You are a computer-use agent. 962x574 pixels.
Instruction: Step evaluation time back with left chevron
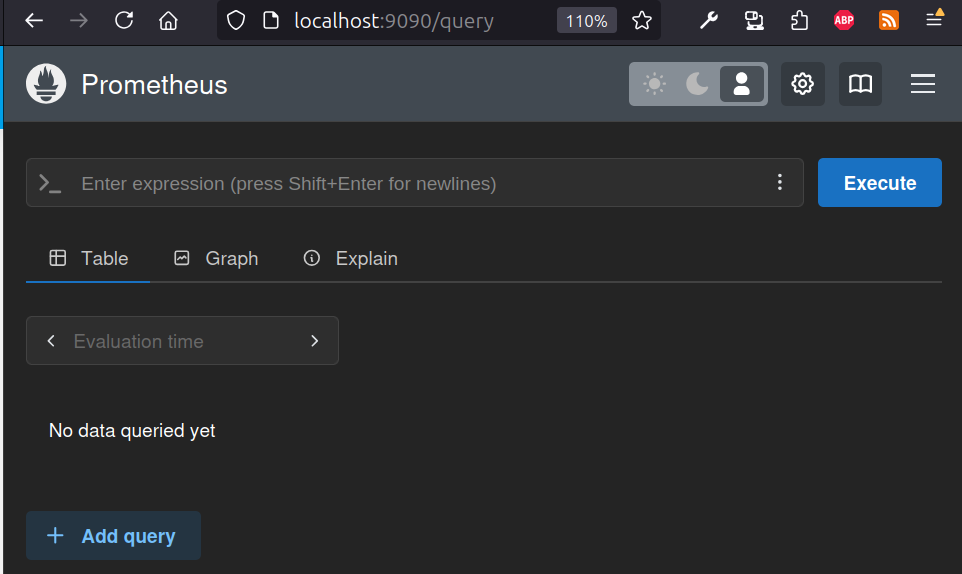[x=51, y=341]
